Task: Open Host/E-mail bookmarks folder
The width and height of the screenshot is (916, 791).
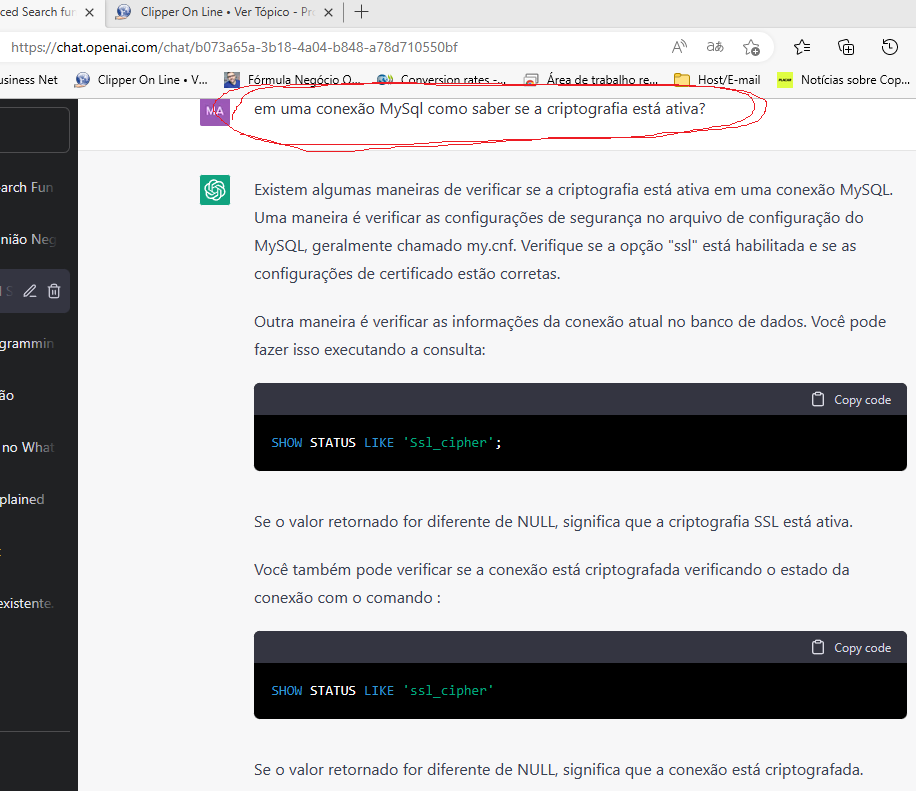Action: (x=717, y=80)
